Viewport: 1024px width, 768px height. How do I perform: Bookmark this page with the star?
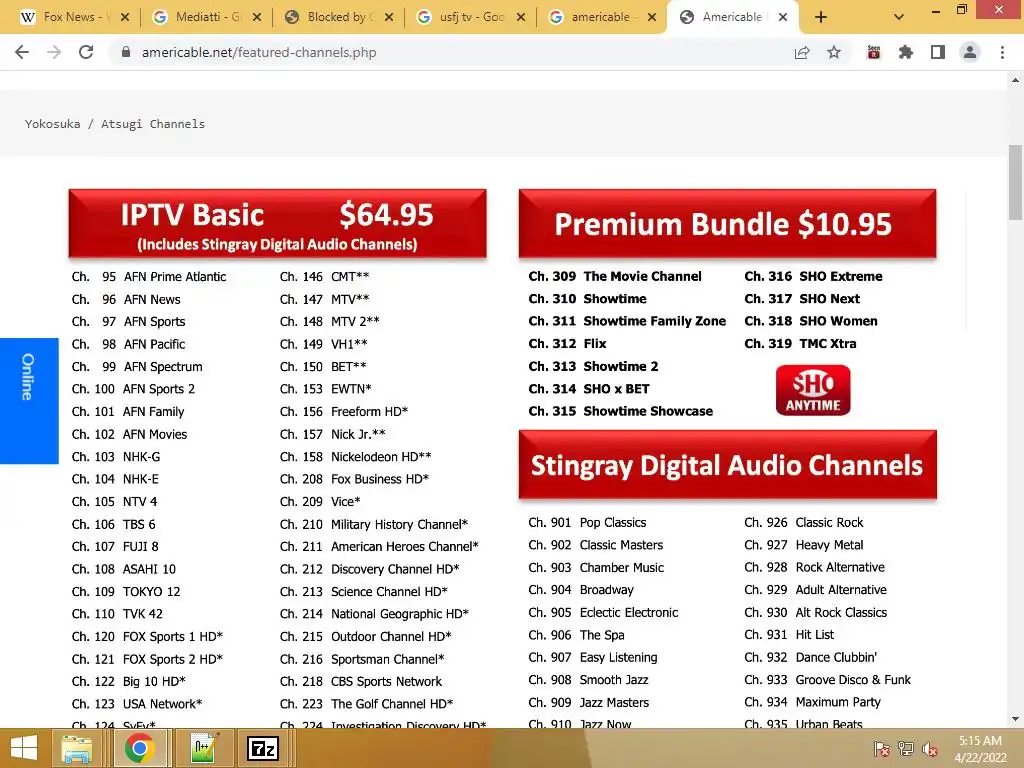click(834, 52)
